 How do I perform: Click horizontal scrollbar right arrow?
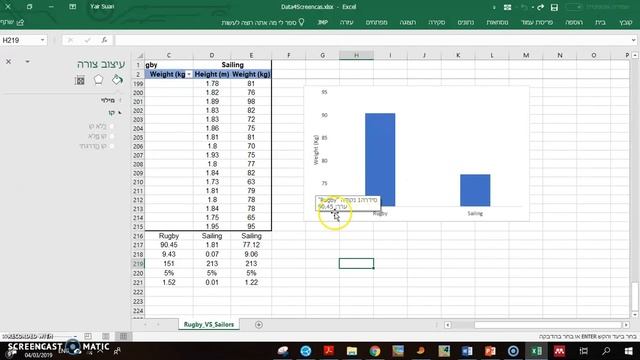[626, 325]
